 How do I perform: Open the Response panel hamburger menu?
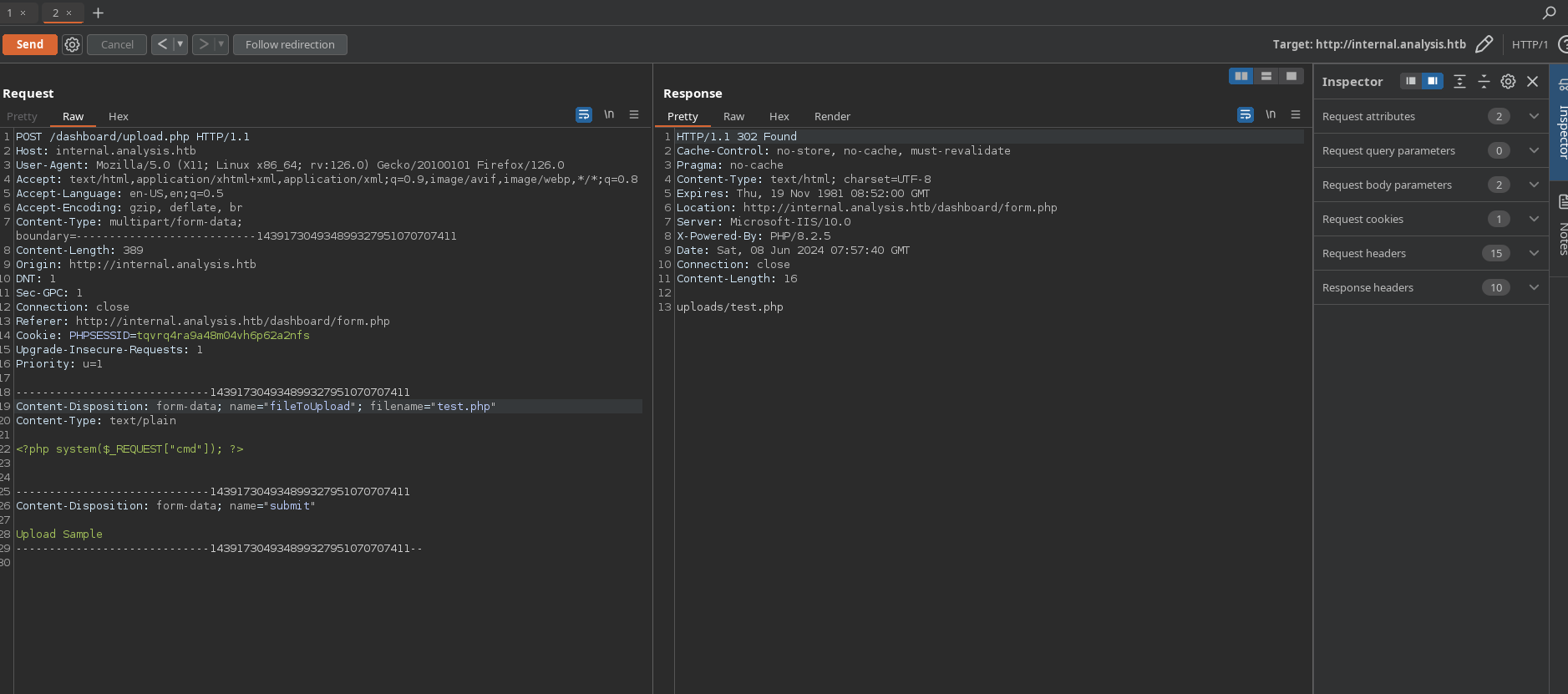(1296, 114)
